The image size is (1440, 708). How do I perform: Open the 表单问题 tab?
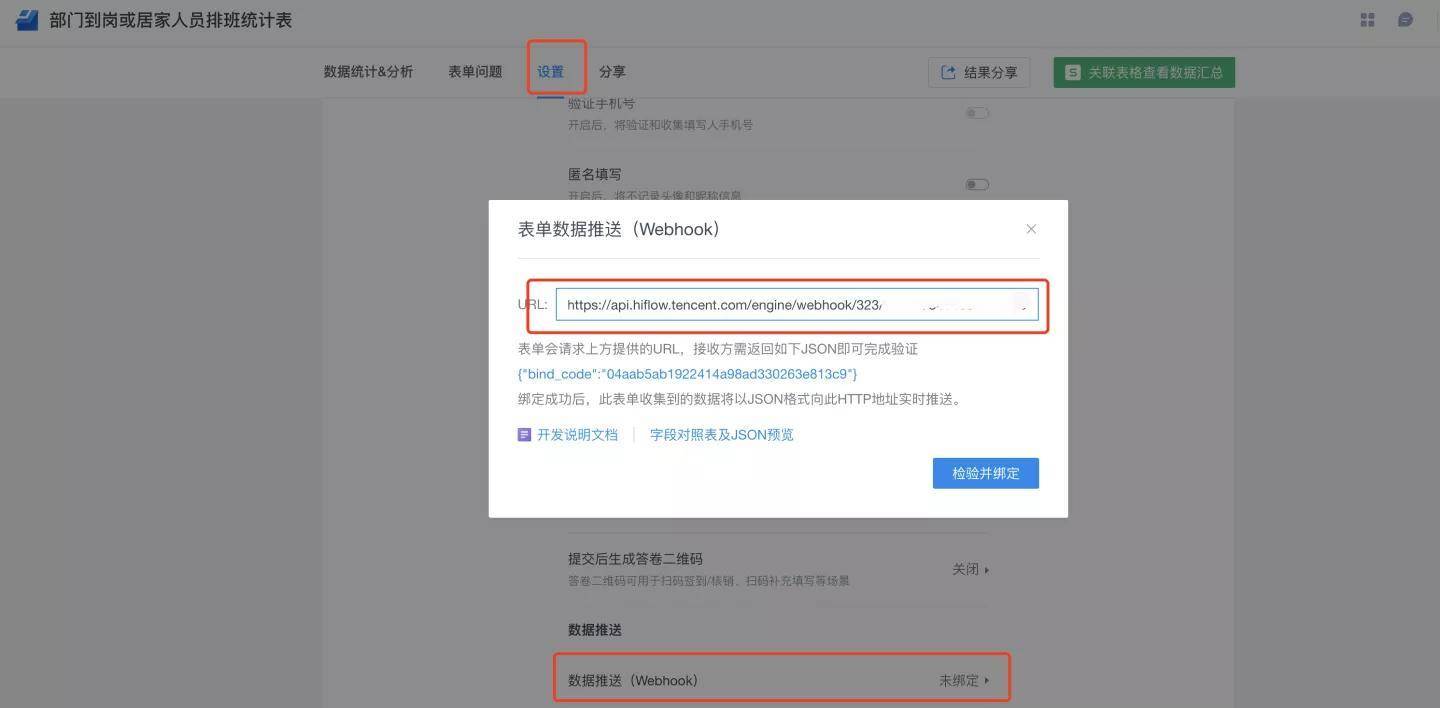[475, 72]
